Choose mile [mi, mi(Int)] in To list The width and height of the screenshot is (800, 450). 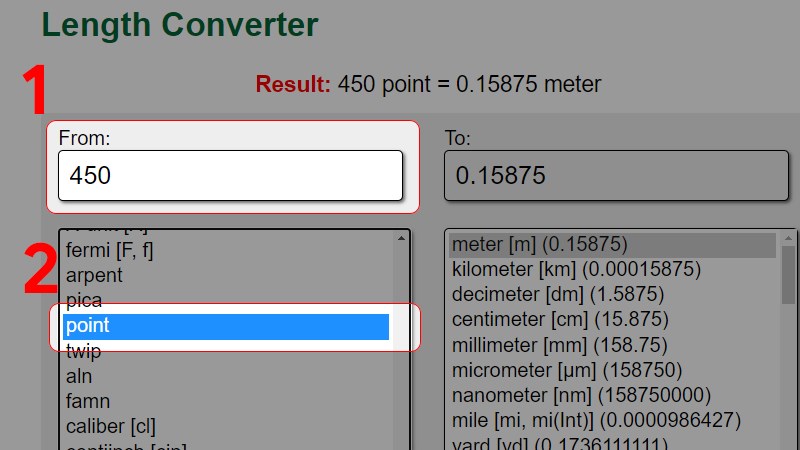coord(612,420)
